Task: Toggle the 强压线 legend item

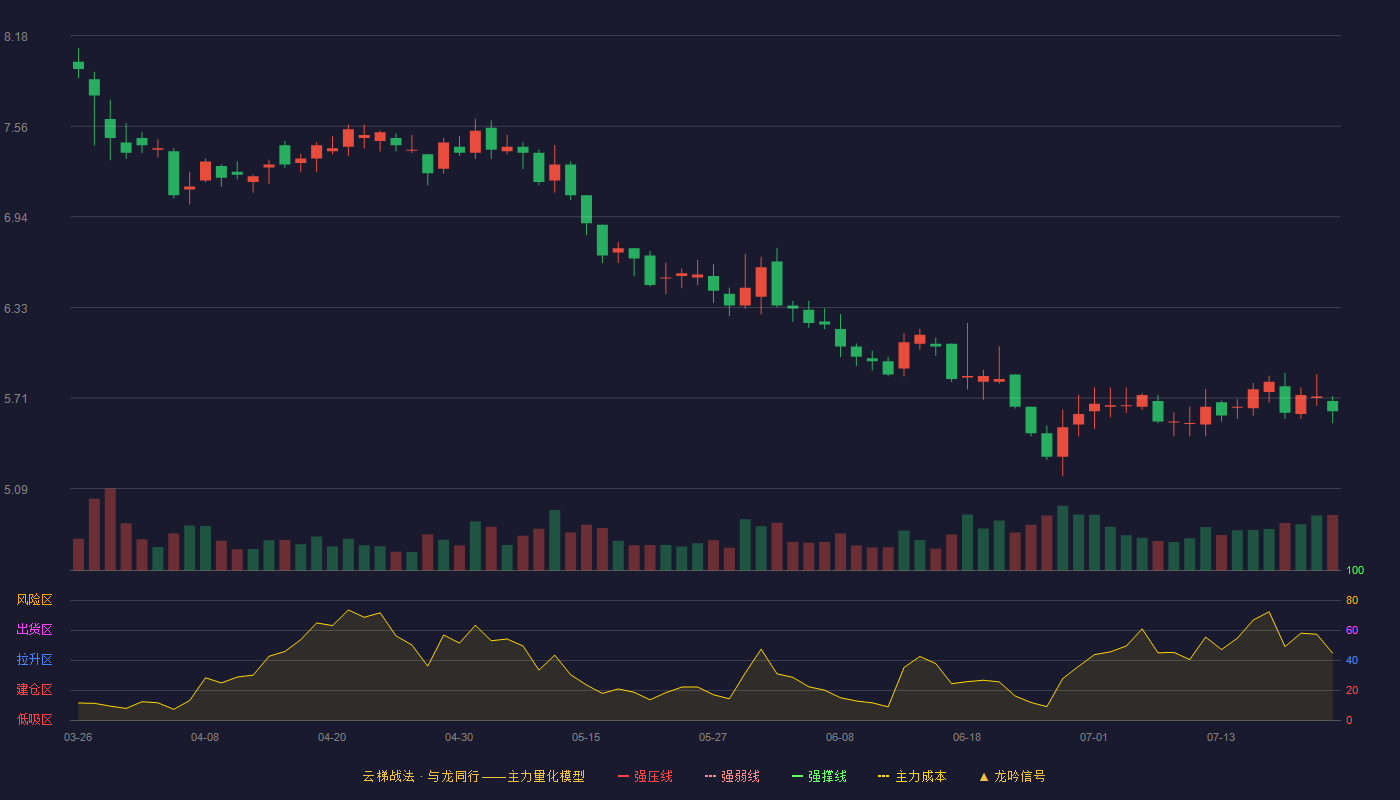Action: tap(645, 776)
